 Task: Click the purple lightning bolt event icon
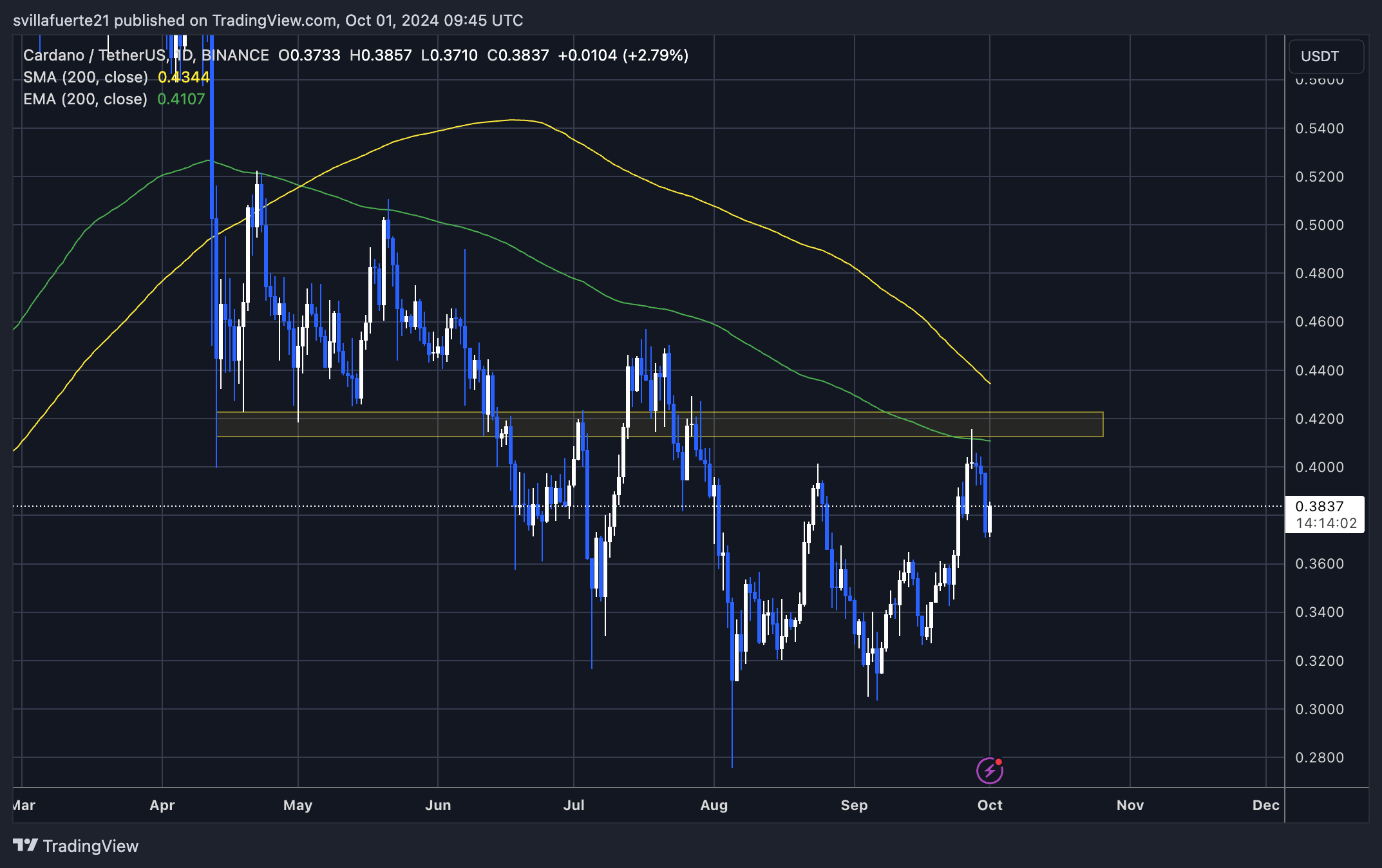[989, 770]
